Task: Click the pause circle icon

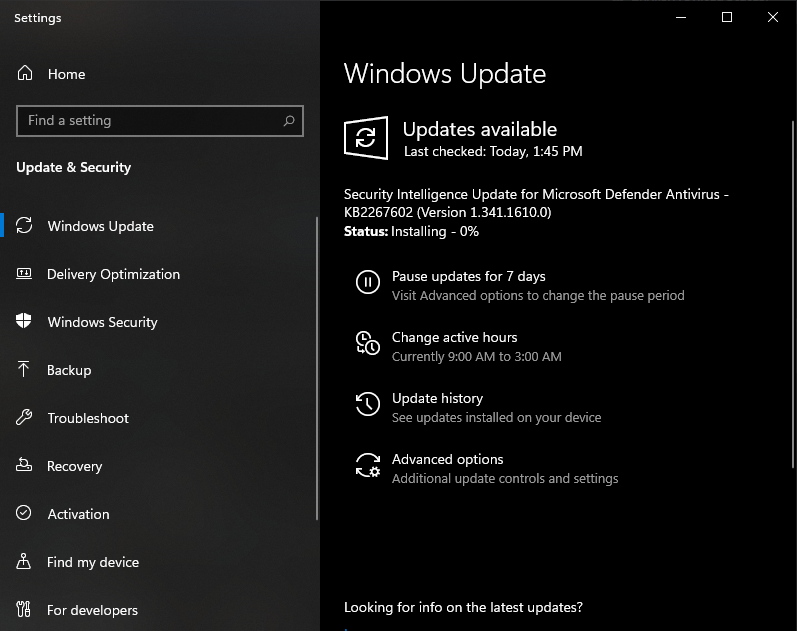Action: click(367, 282)
